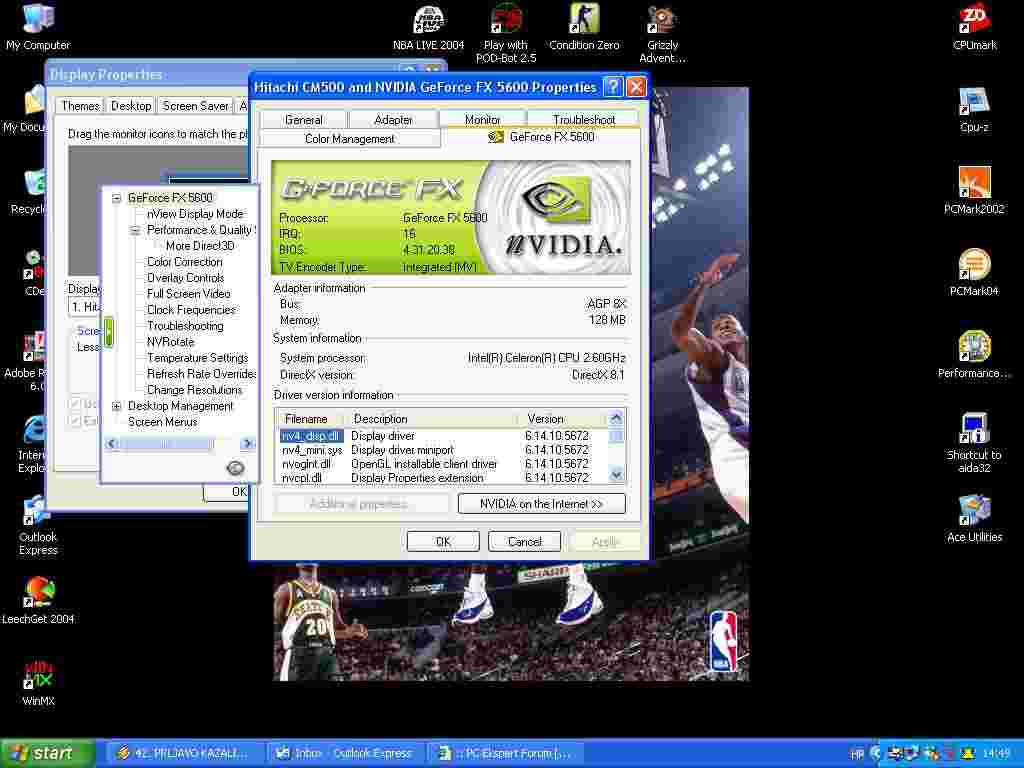Open the NBA LIVE 2004 desktop icon

coord(428,20)
